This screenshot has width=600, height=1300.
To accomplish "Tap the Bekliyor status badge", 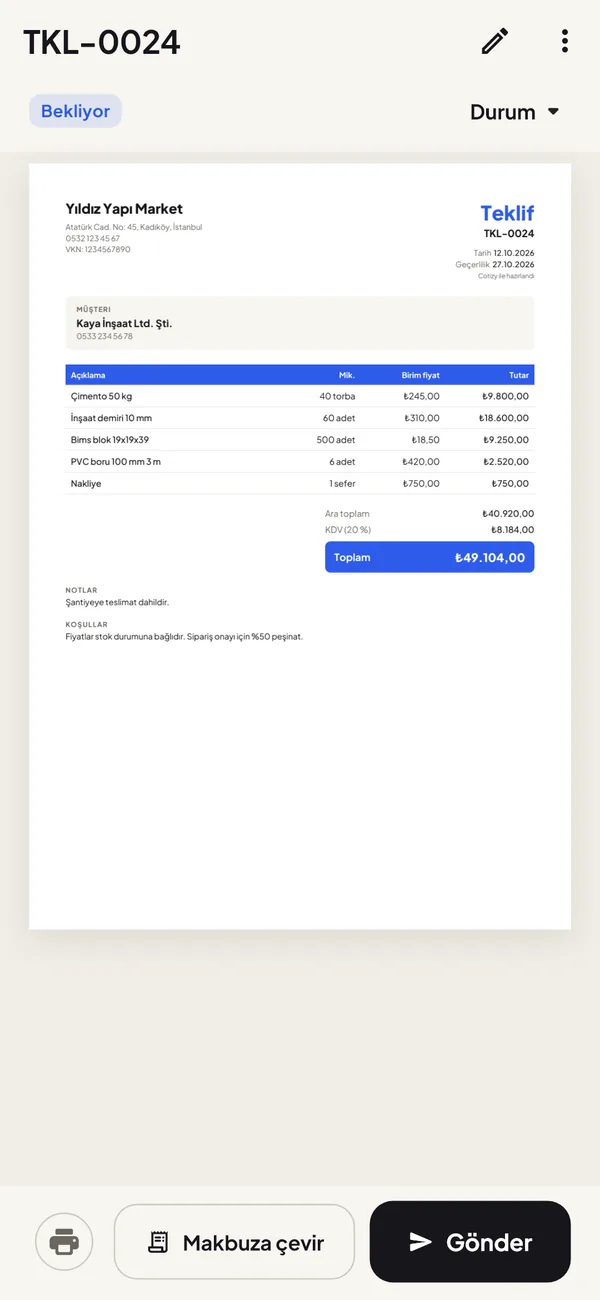I will [x=75, y=111].
